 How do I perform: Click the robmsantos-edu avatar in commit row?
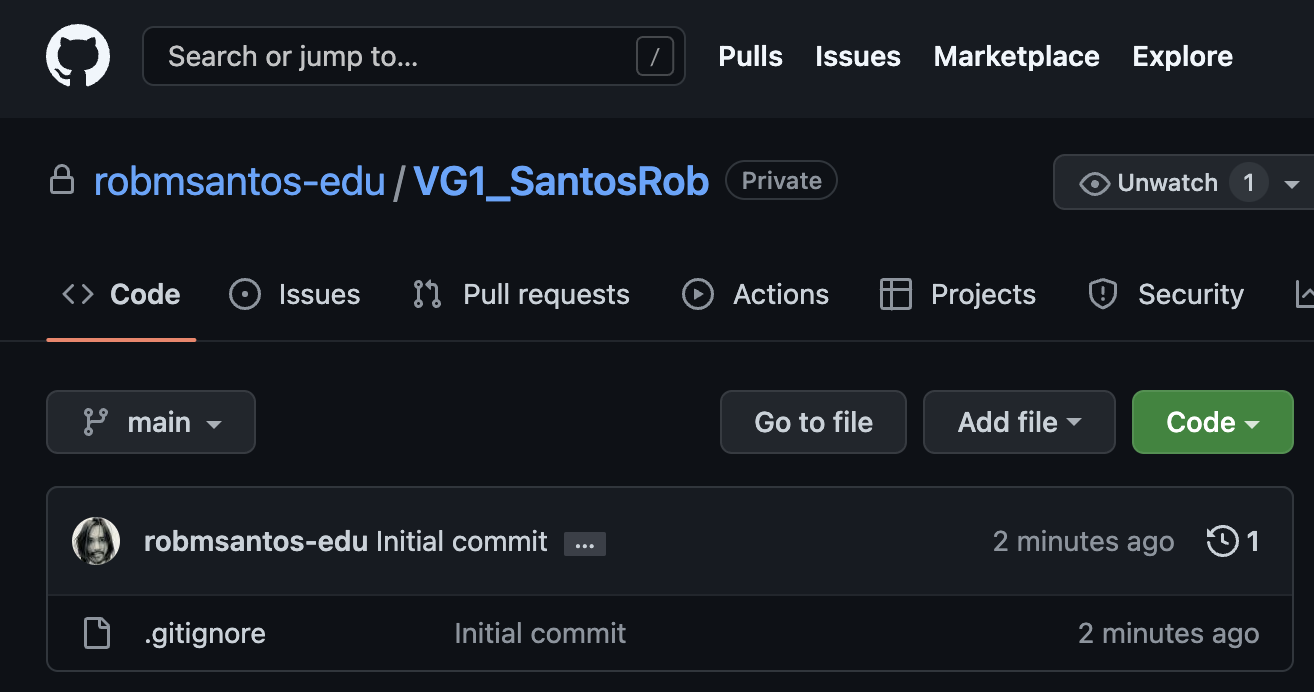[x=96, y=542]
